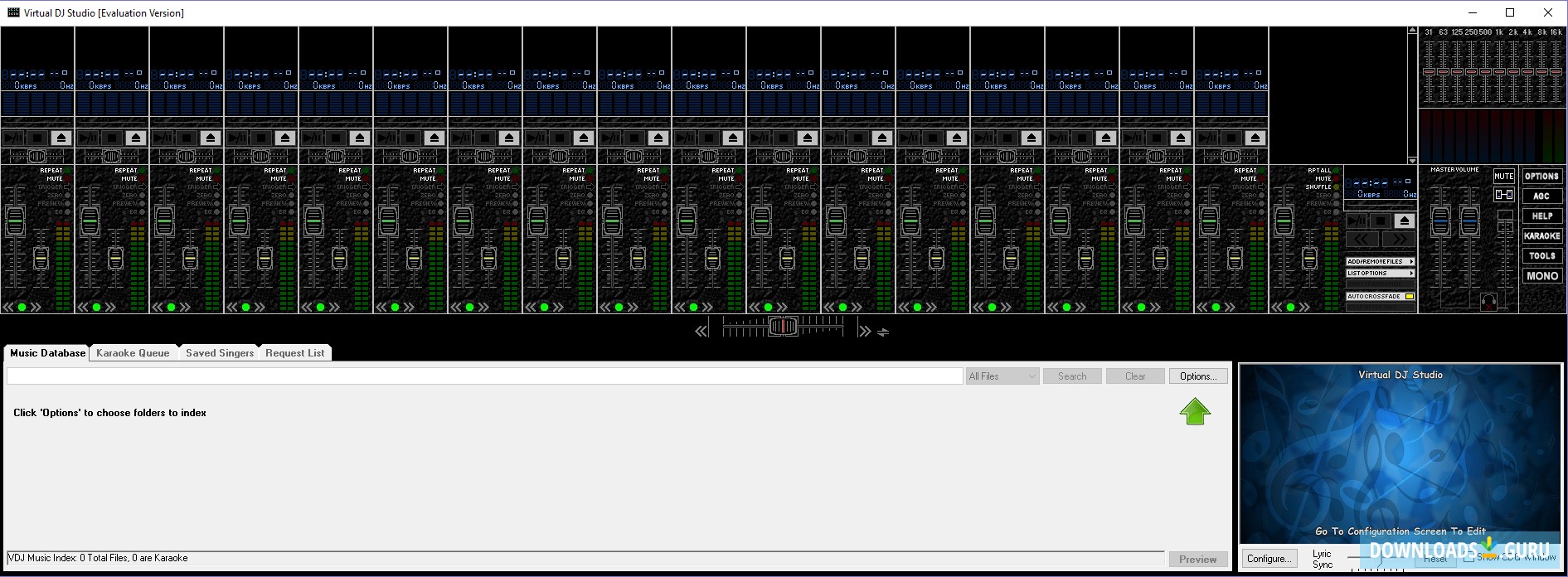Screen dimensions: 1568x577
Task: Open the Saved Singers tab
Action: (220, 353)
